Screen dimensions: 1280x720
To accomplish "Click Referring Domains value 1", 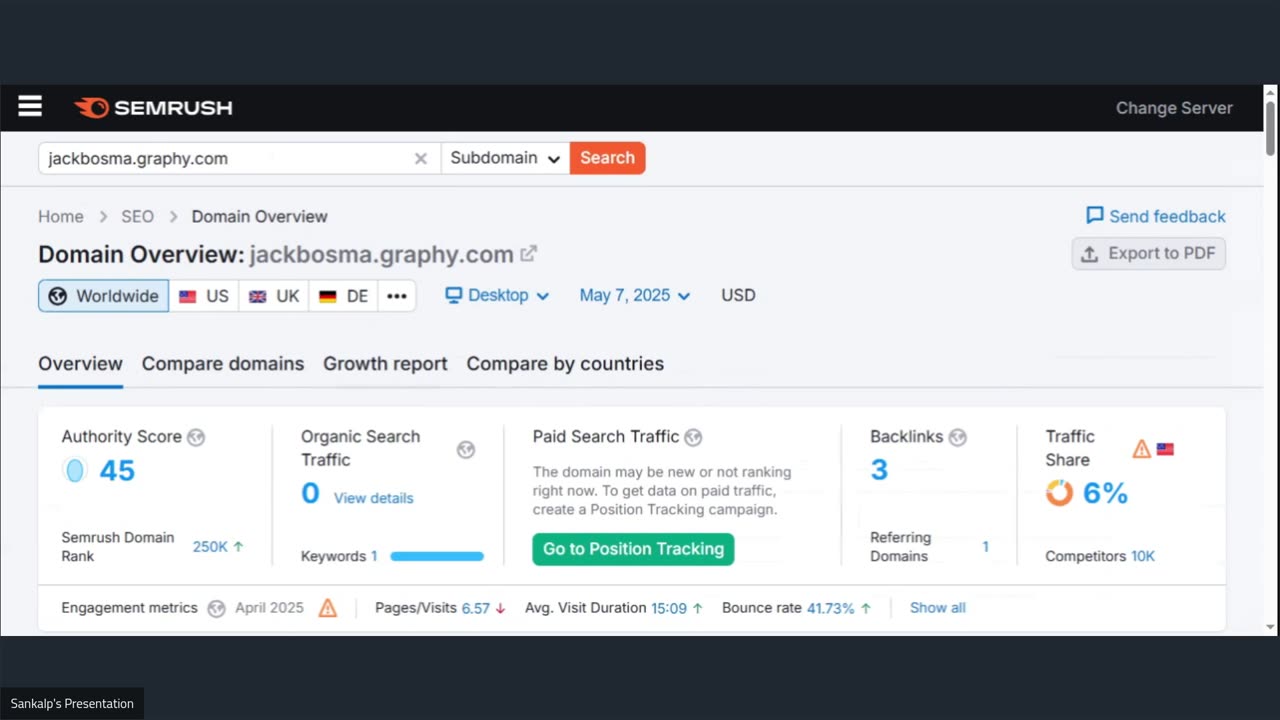I will (x=985, y=547).
